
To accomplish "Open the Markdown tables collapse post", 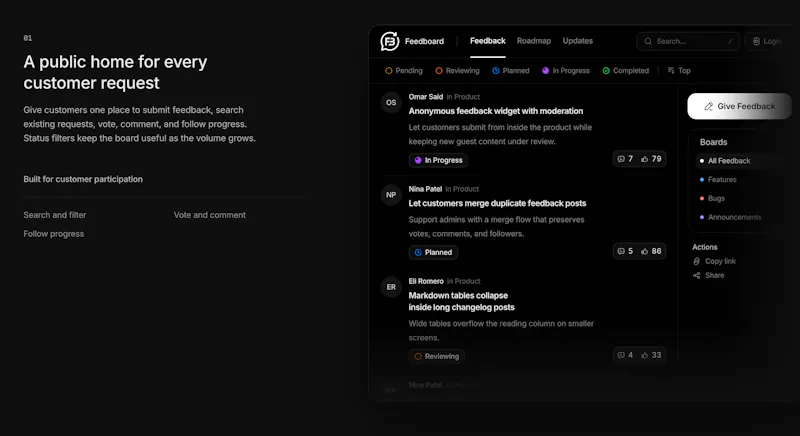I will (x=462, y=301).
